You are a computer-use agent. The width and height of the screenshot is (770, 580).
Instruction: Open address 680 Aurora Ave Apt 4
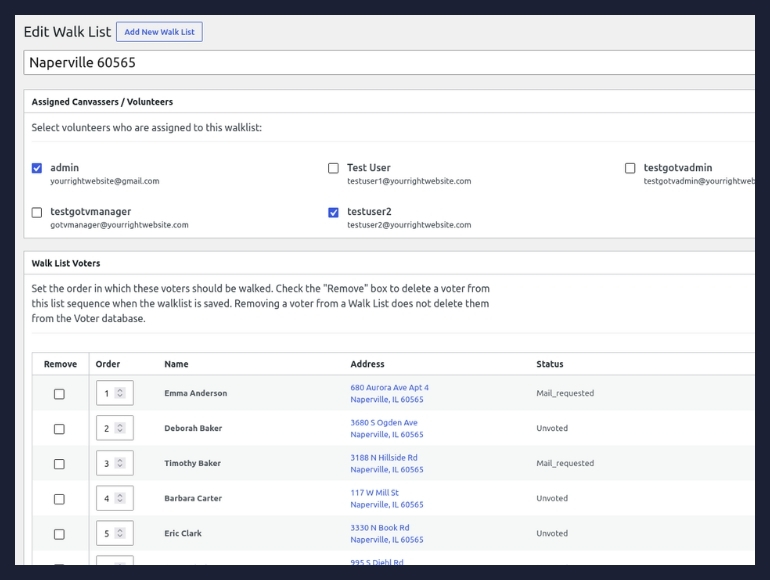click(389, 387)
